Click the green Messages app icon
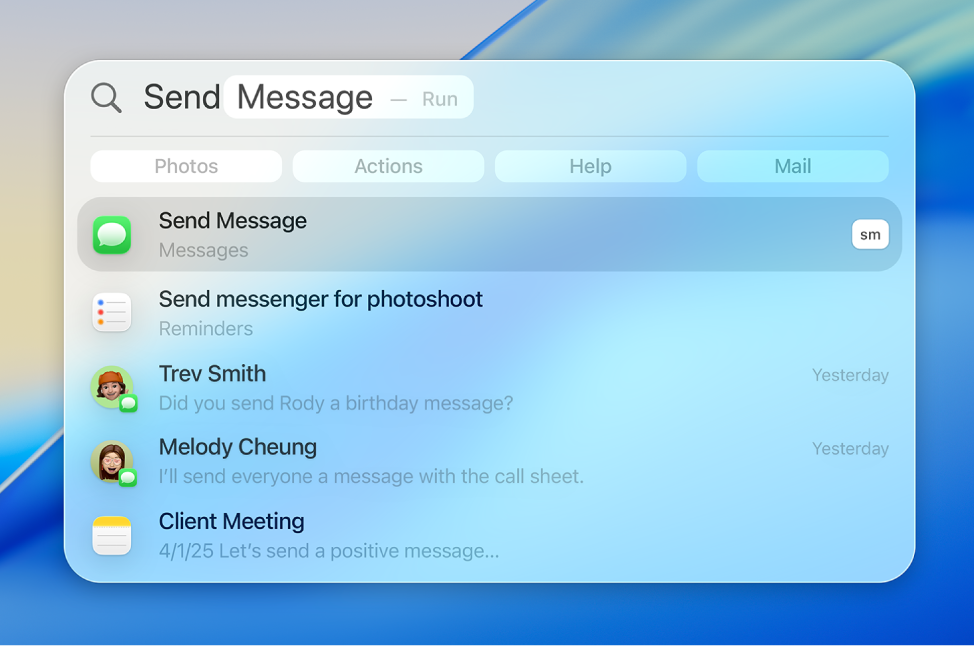Screen dimensions: 974x646 pyautogui.click(x=112, y=235)
